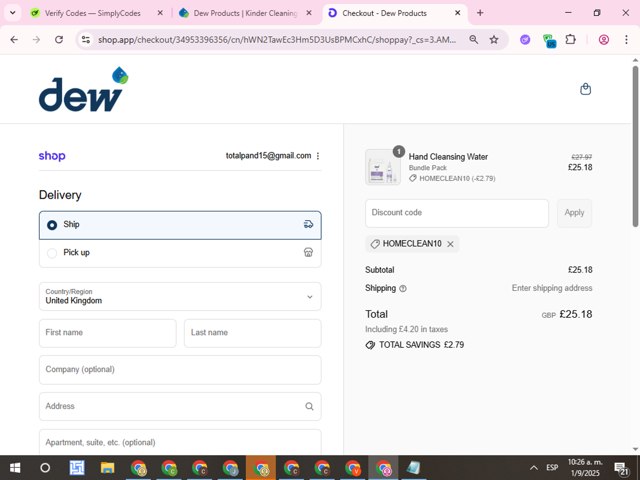This screenshot has height=480, width=640.
Task: Click the Enter shipping address text
Action: (552, 288)
